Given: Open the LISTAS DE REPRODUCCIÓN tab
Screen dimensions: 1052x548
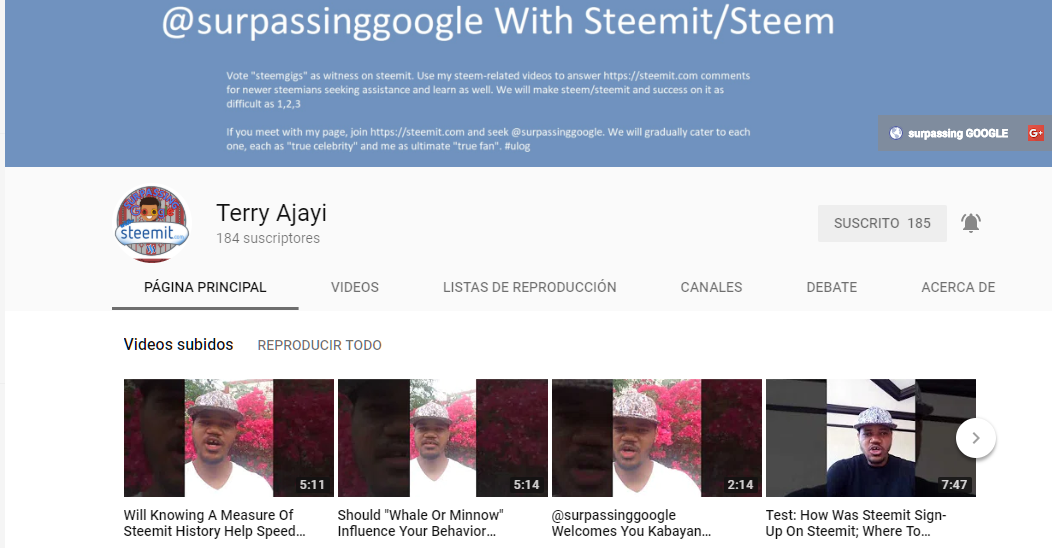Looking at the screenshot, I should pyautogui.click(x=529, y=287).
